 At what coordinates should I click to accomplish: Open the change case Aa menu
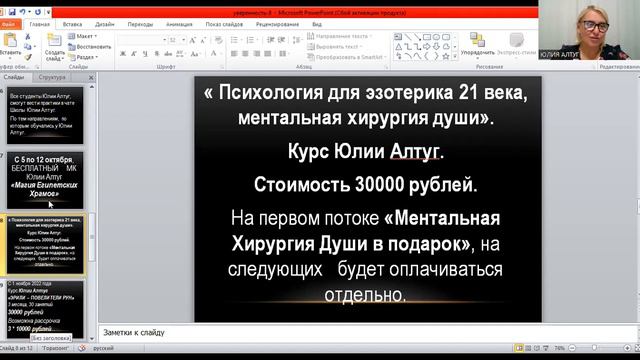pos(195,54)
